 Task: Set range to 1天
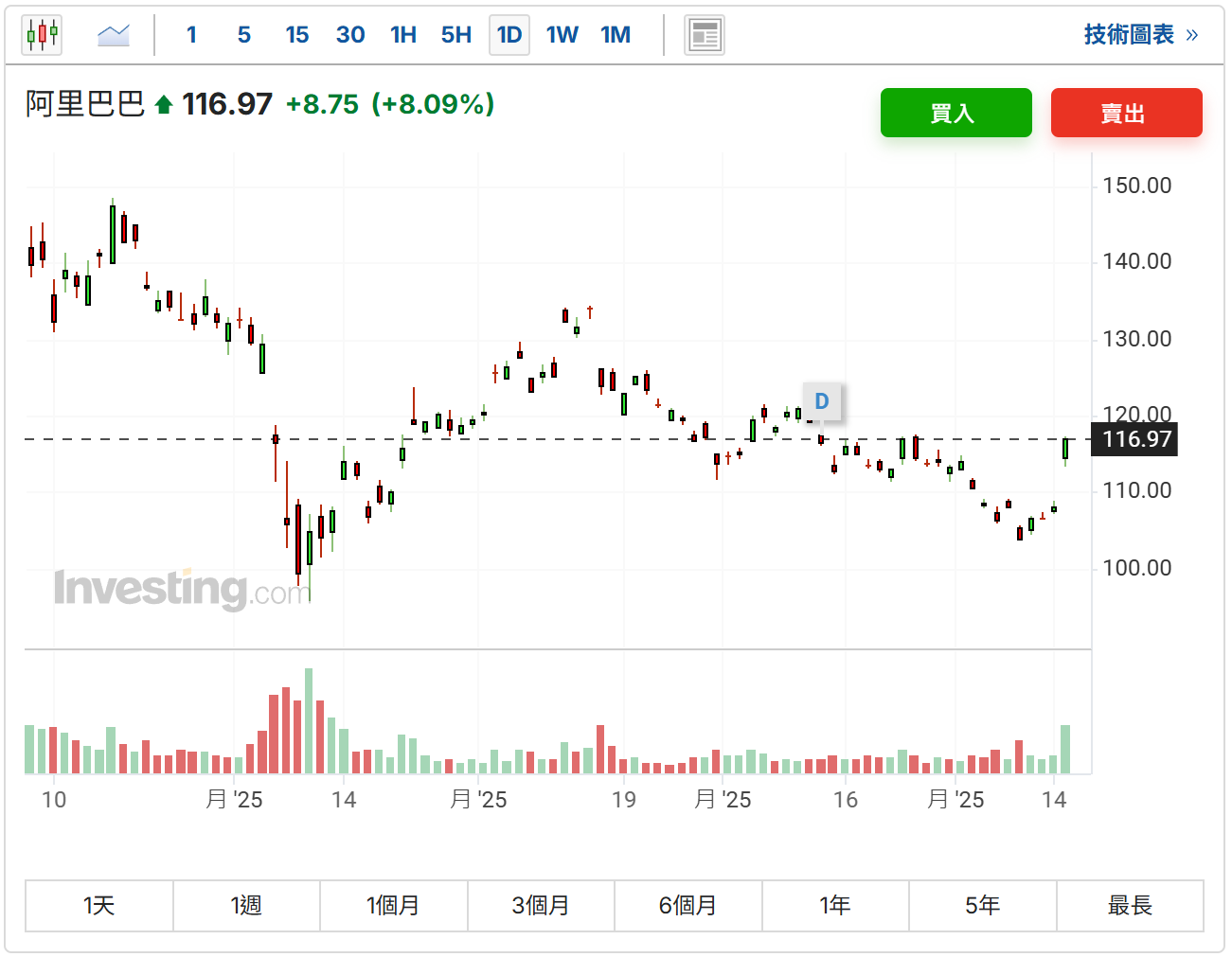click(x=99, y=906)
